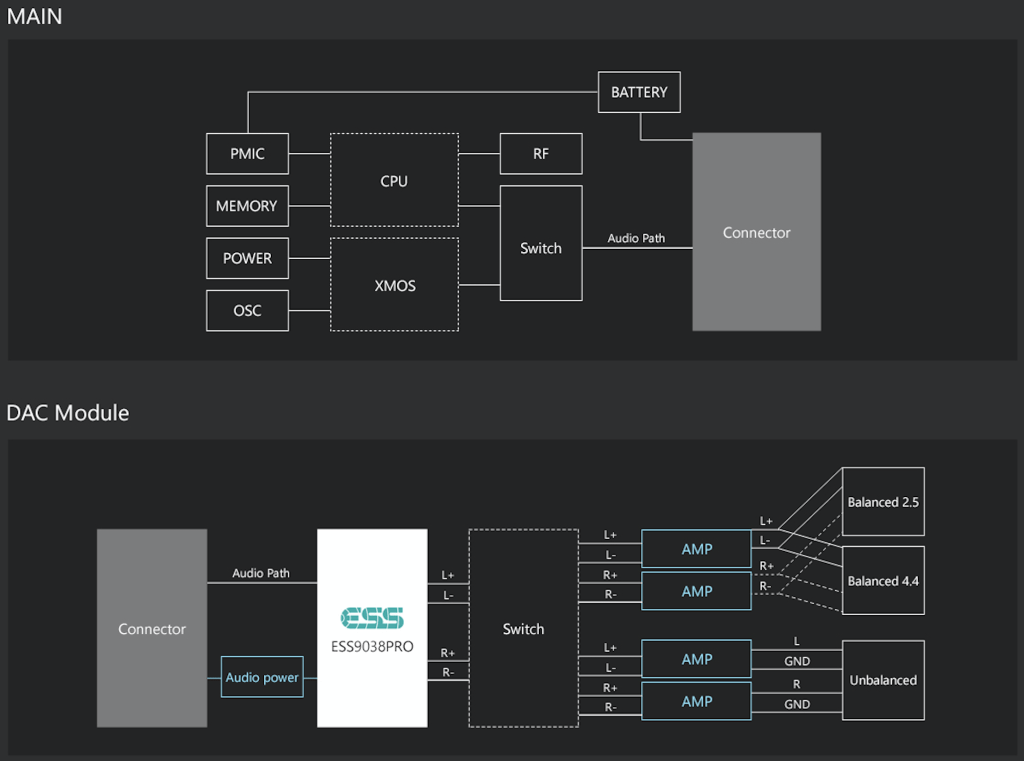Click the POWER block
1024x761 pixels.
pyautogui.click(x=247, y=258)
